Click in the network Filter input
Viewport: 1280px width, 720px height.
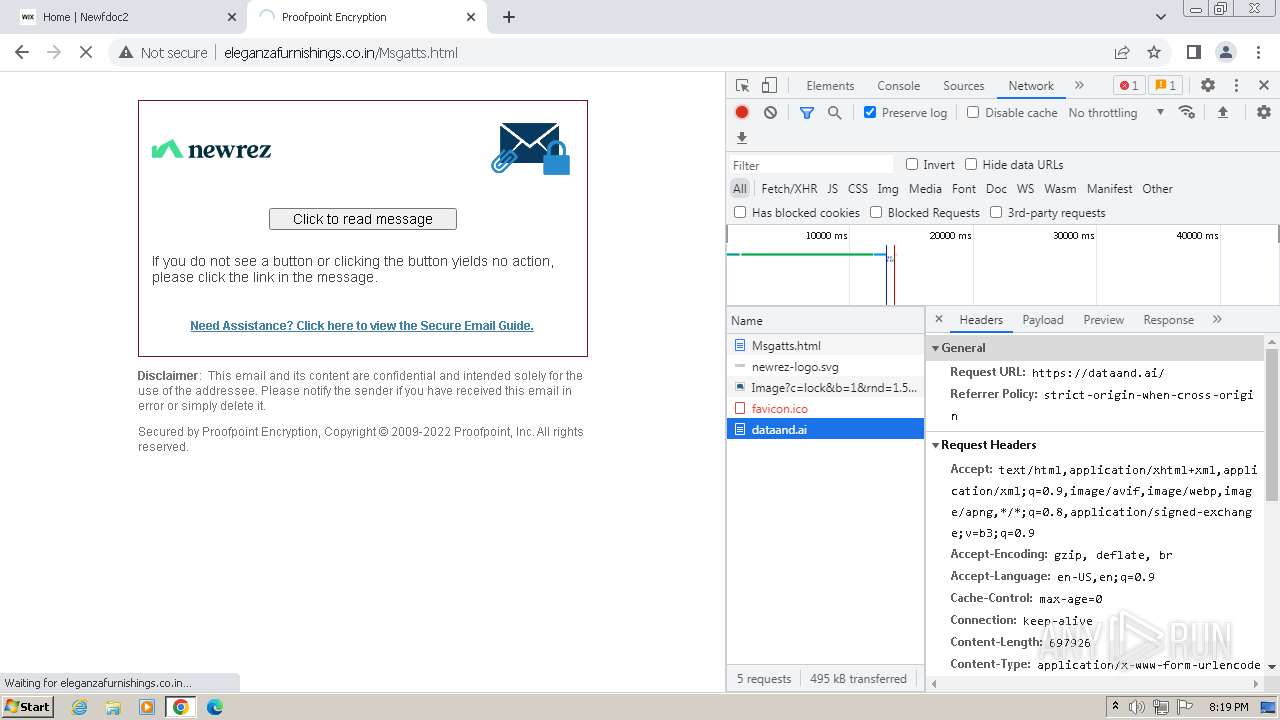click(811, 165)
